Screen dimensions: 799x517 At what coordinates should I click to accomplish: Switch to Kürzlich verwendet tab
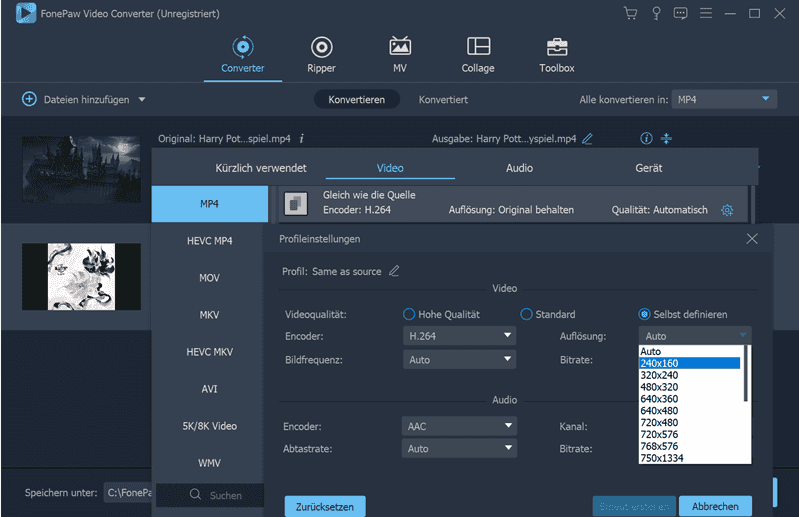coord(261,168)
